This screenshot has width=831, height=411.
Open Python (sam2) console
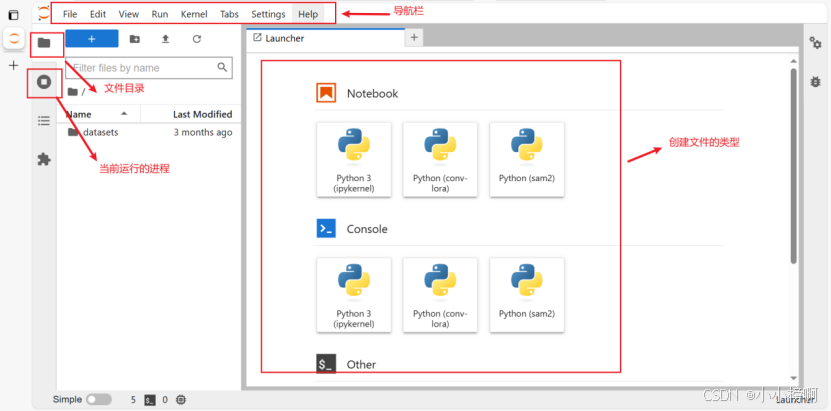point(527,295)
